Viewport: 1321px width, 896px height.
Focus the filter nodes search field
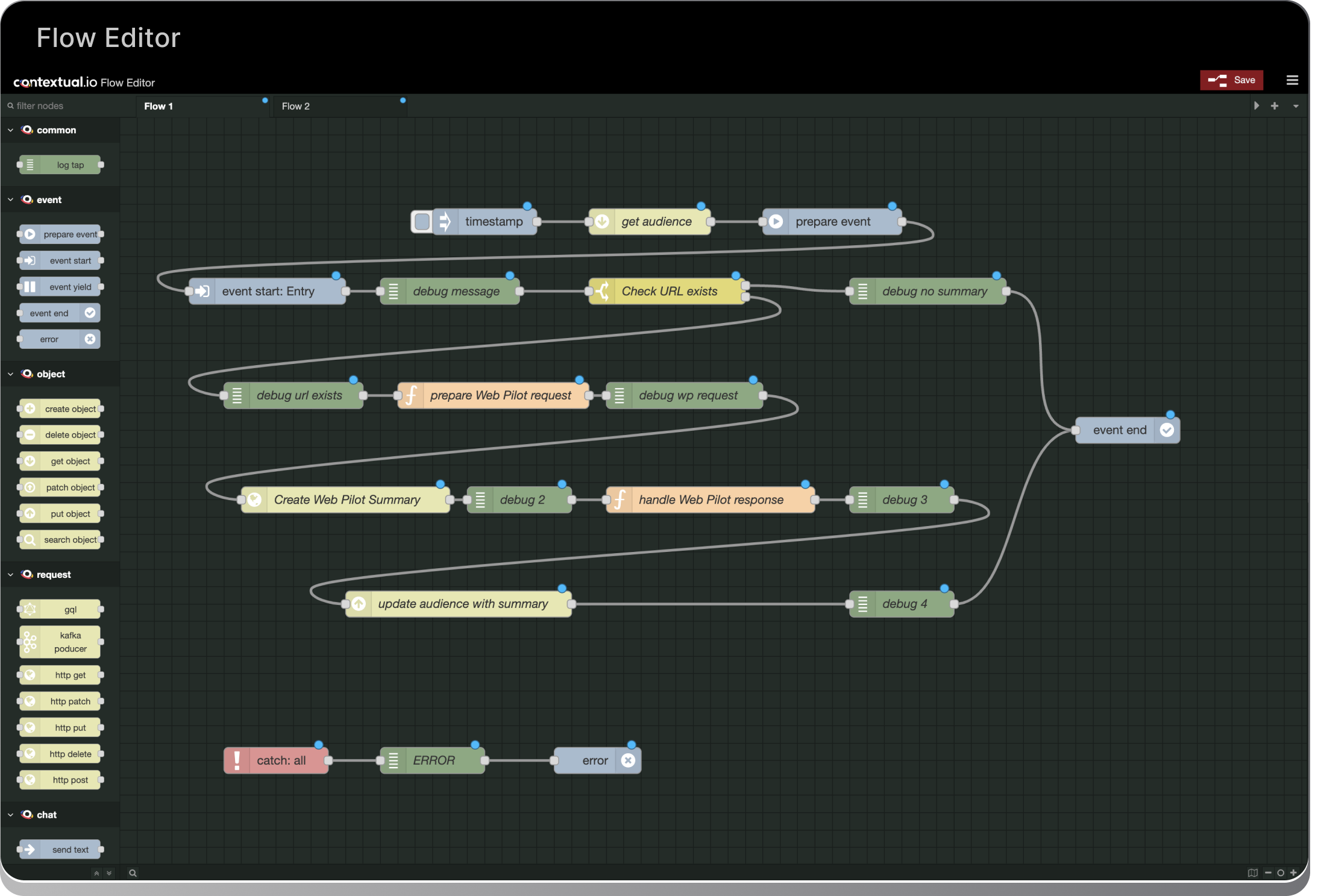coord(67,106)
